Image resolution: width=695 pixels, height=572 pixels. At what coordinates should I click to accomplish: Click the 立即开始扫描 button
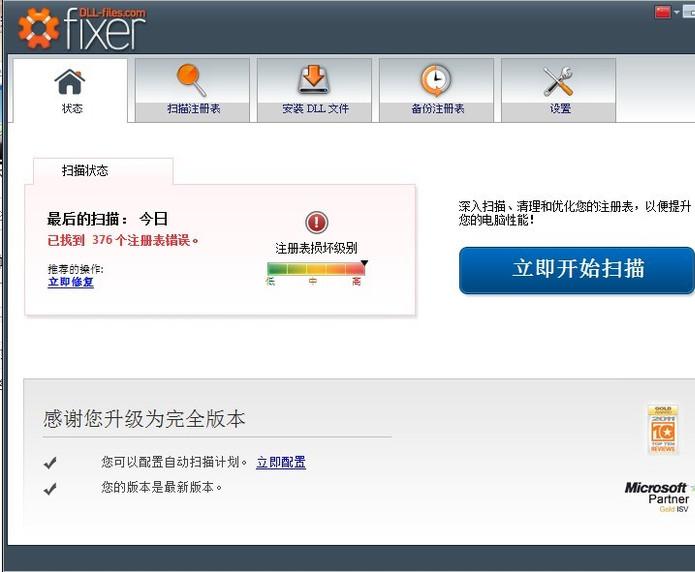[577, 270]
